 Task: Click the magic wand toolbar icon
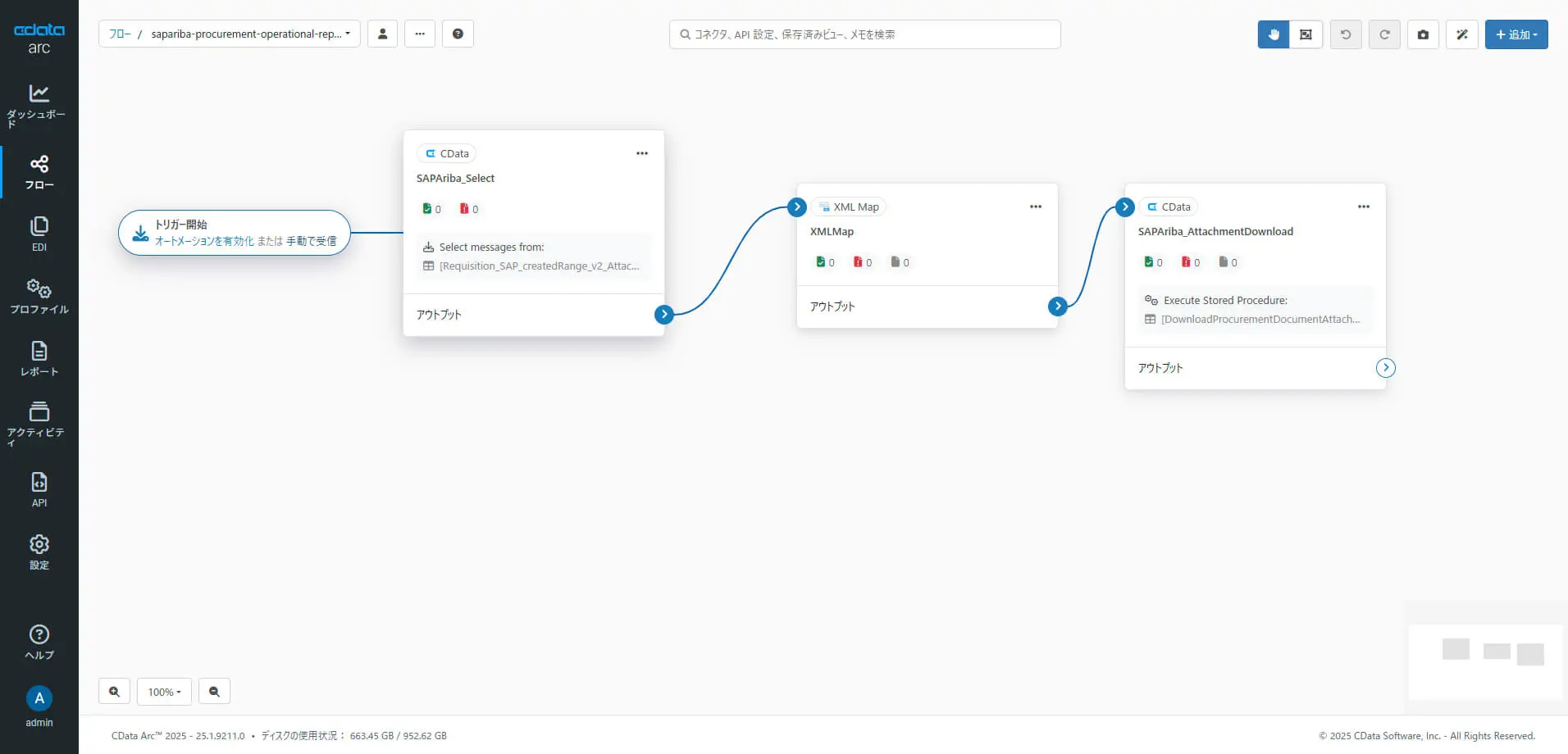(1461, 34)
